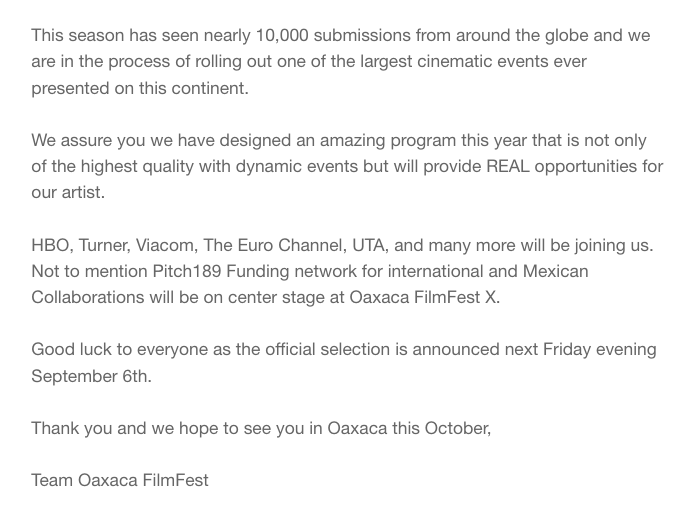
Task: Click the signature "Team Oaxaca FilmFest"
Action: tap(120, 480)
